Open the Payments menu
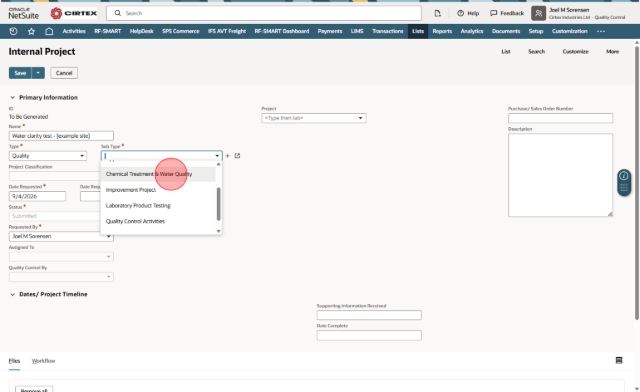 click(330, 31)
